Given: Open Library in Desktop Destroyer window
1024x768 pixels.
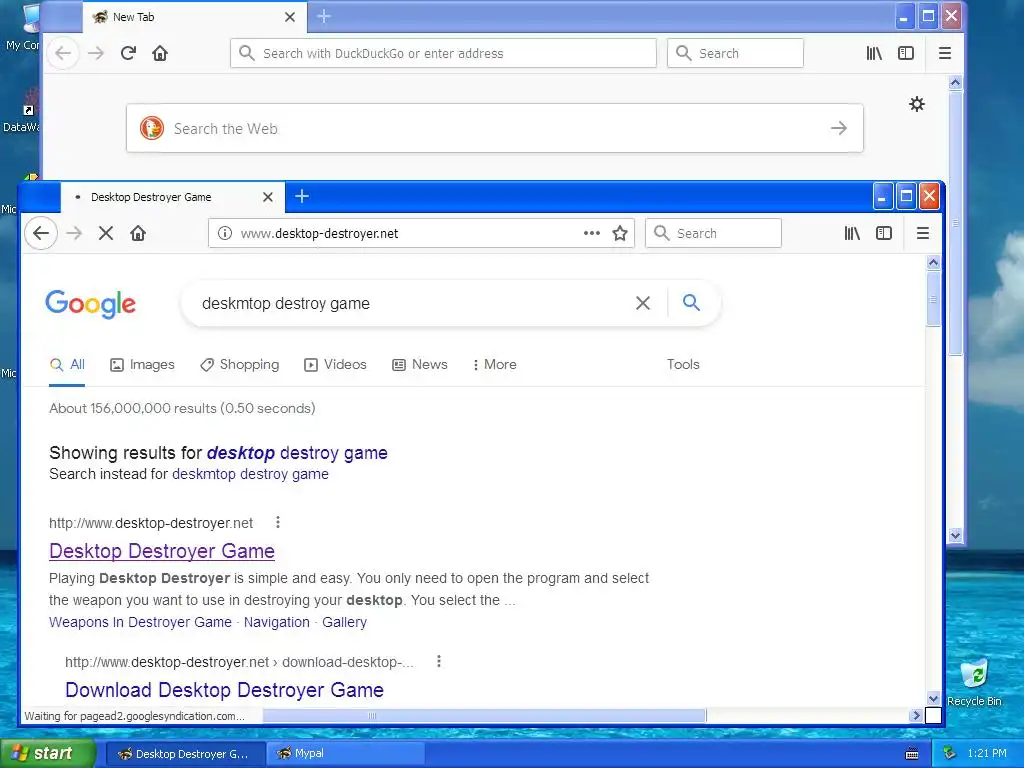Looking at the screenshot, I should 852,233.
